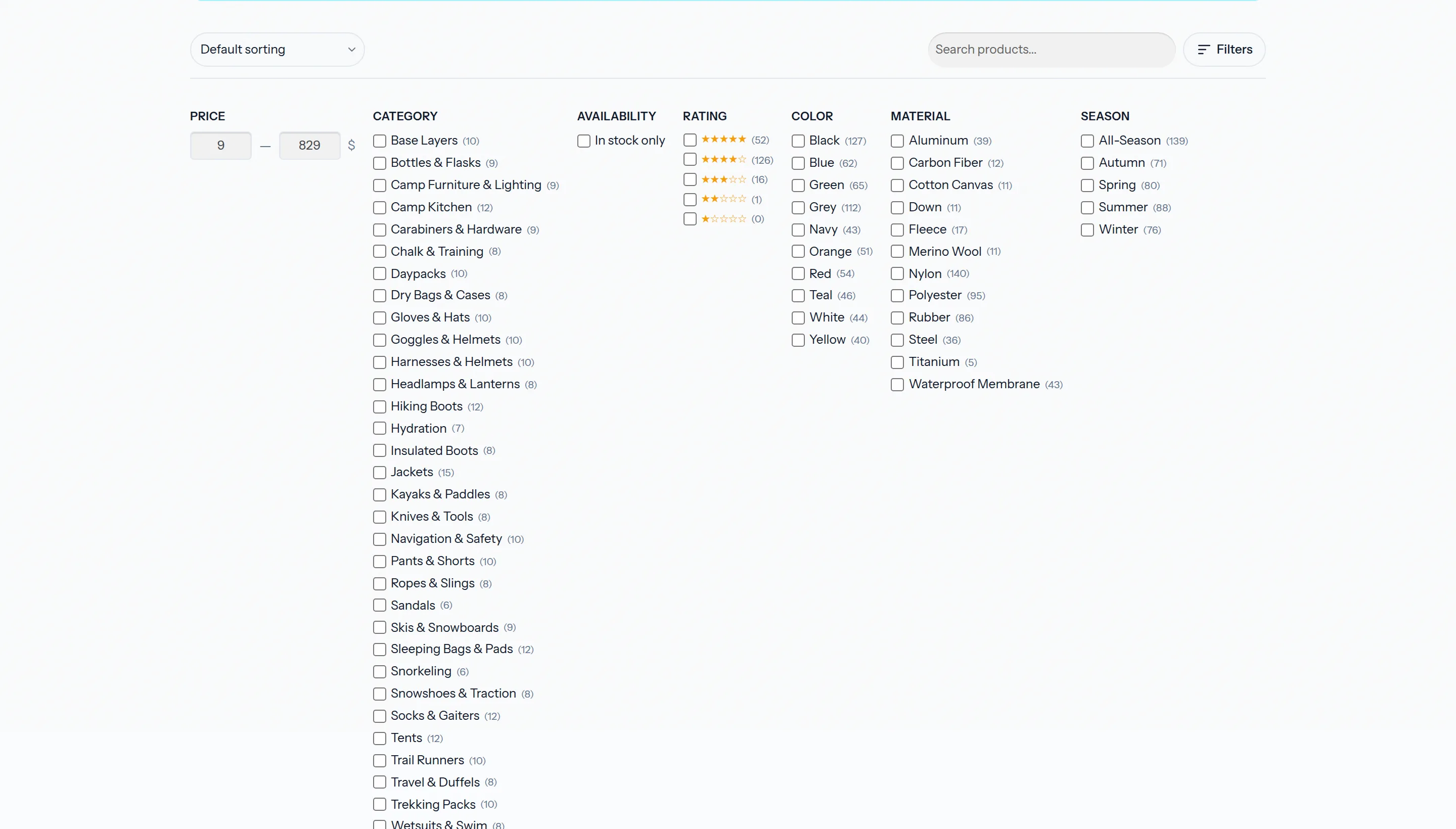Check the Titanium material filter
The image size is (1456, 829).
(x=897, y=362)
